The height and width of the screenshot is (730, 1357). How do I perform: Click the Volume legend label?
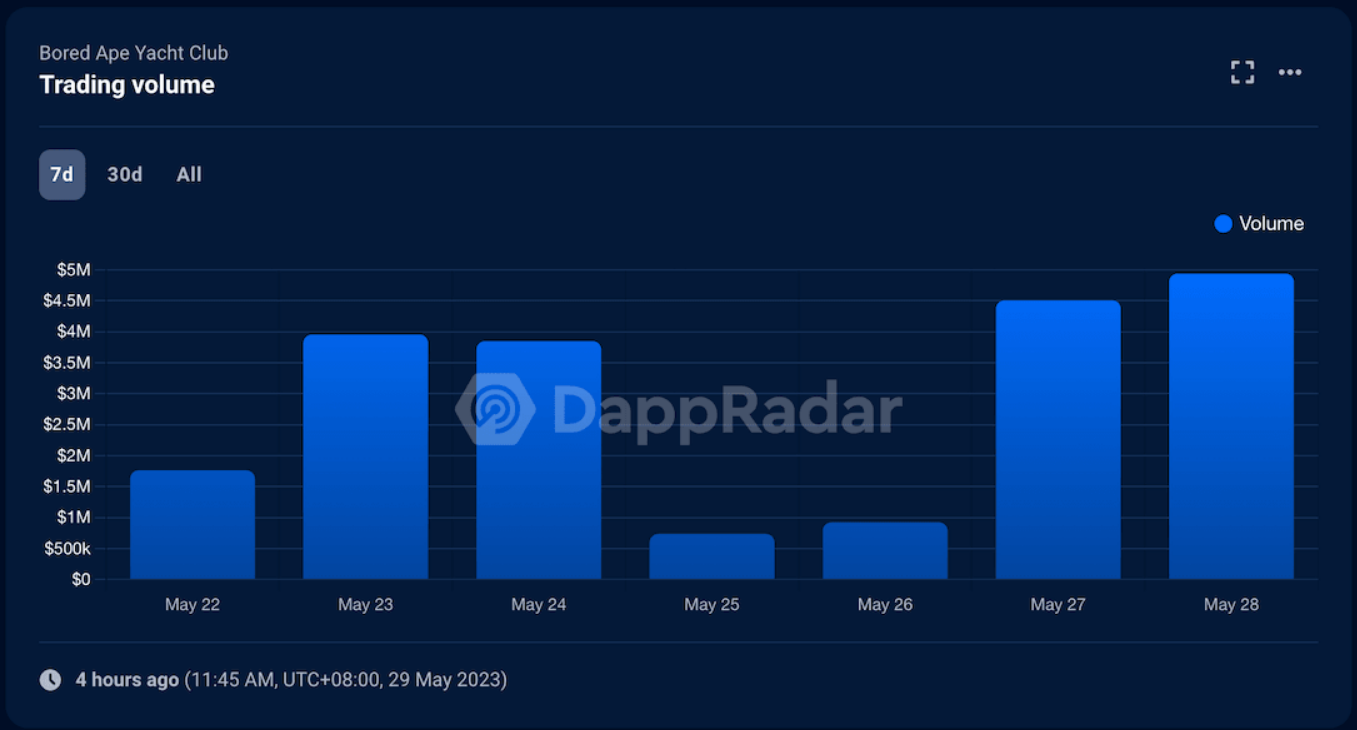1271,224
